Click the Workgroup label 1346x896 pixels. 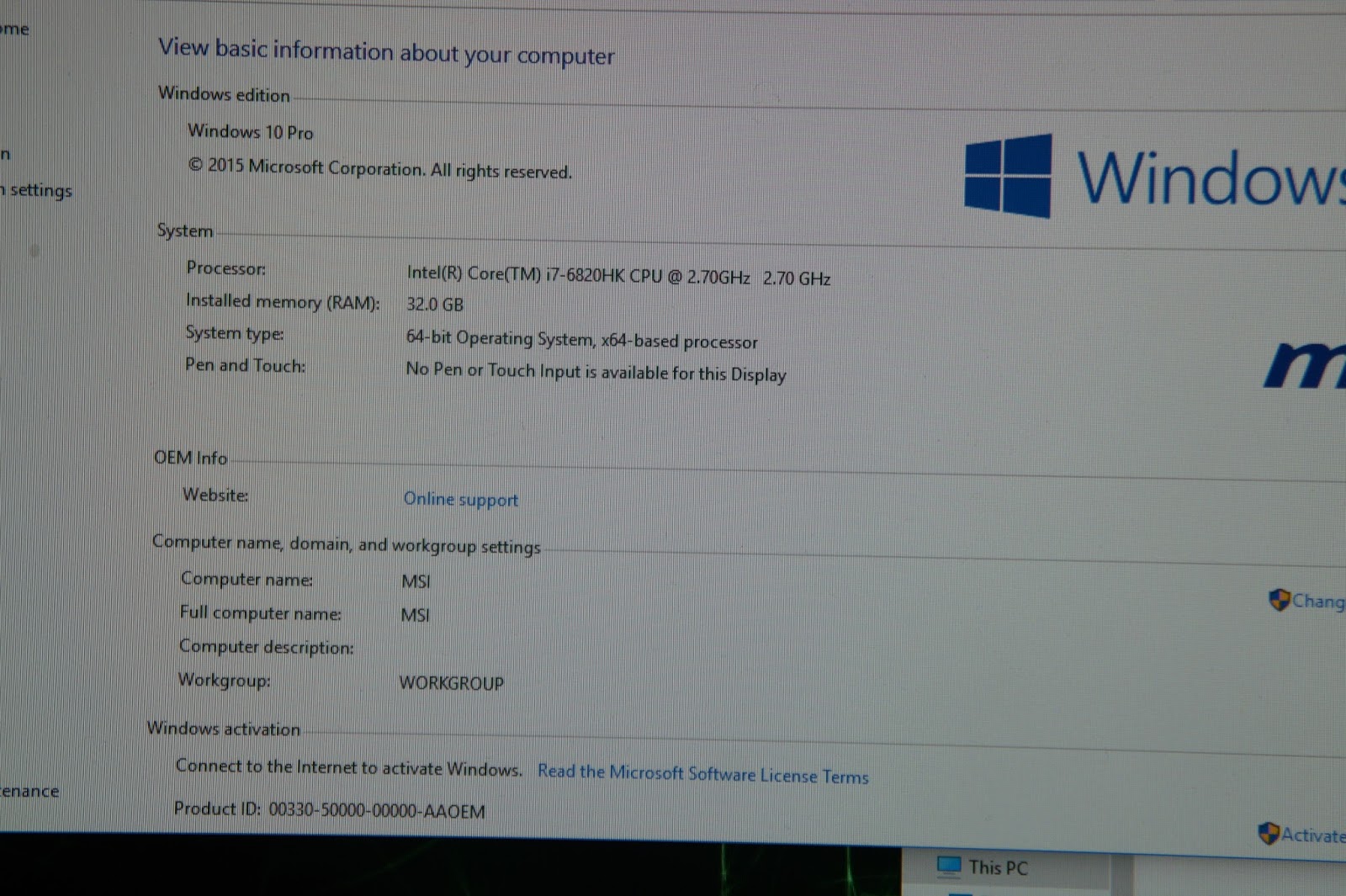(224, 680)
